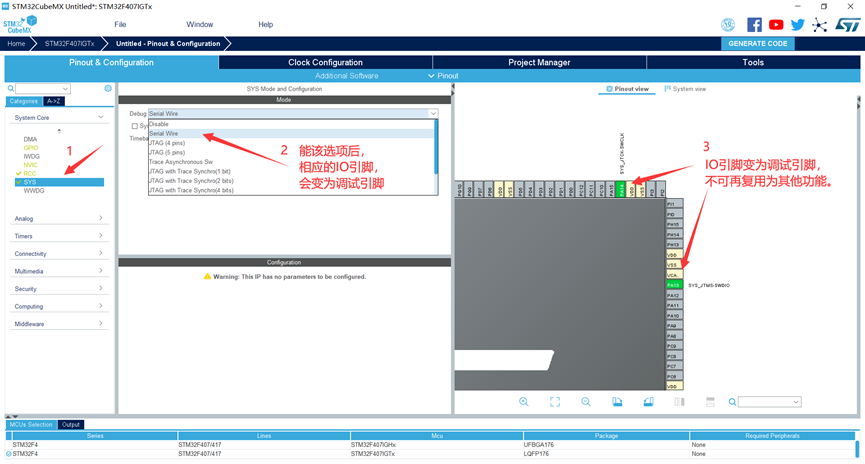Select green pin PA13 on chip

(x=673, y=285)
